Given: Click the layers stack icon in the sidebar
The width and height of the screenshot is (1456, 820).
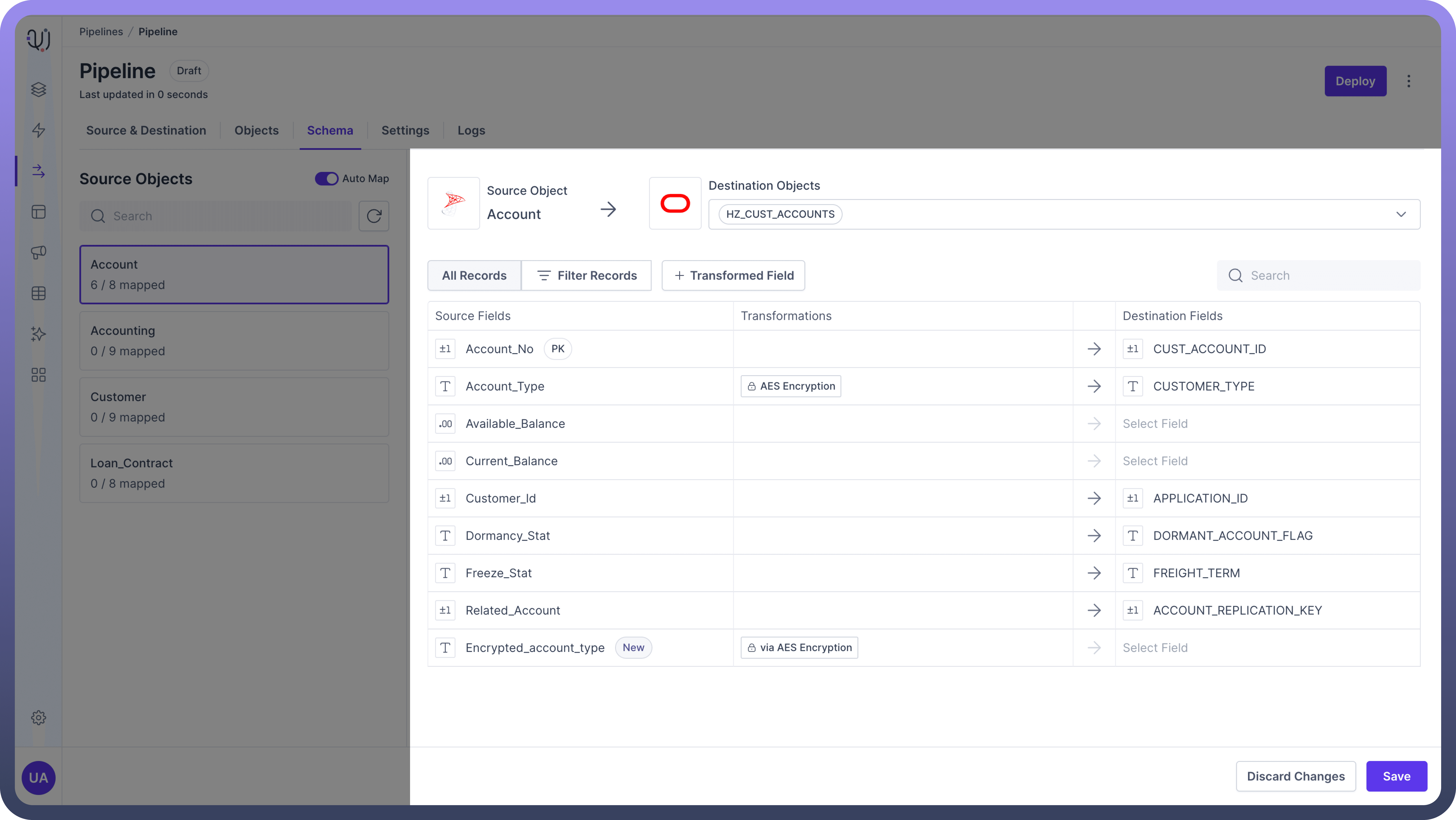Looking at the screenshot, I should tap(38, 89).
